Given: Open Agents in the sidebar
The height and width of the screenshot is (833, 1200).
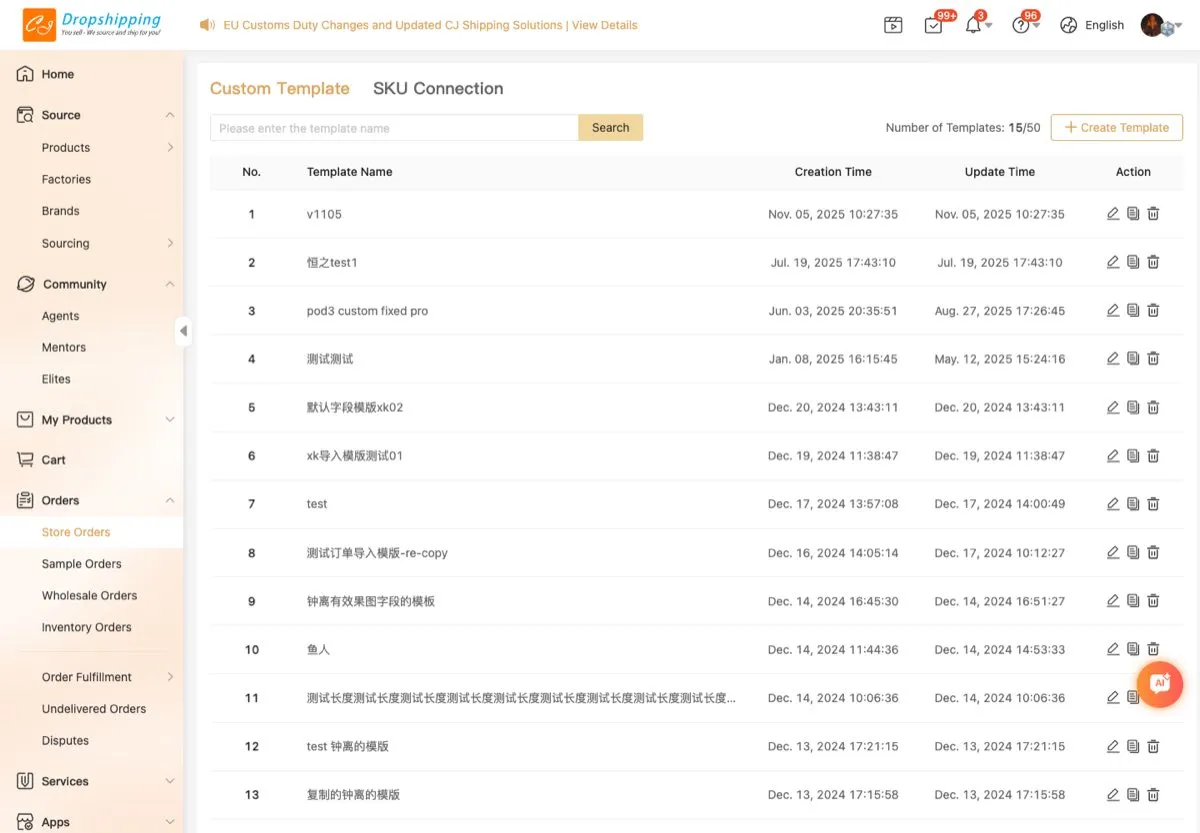Looking at the screenshot, I should [60, 316].
